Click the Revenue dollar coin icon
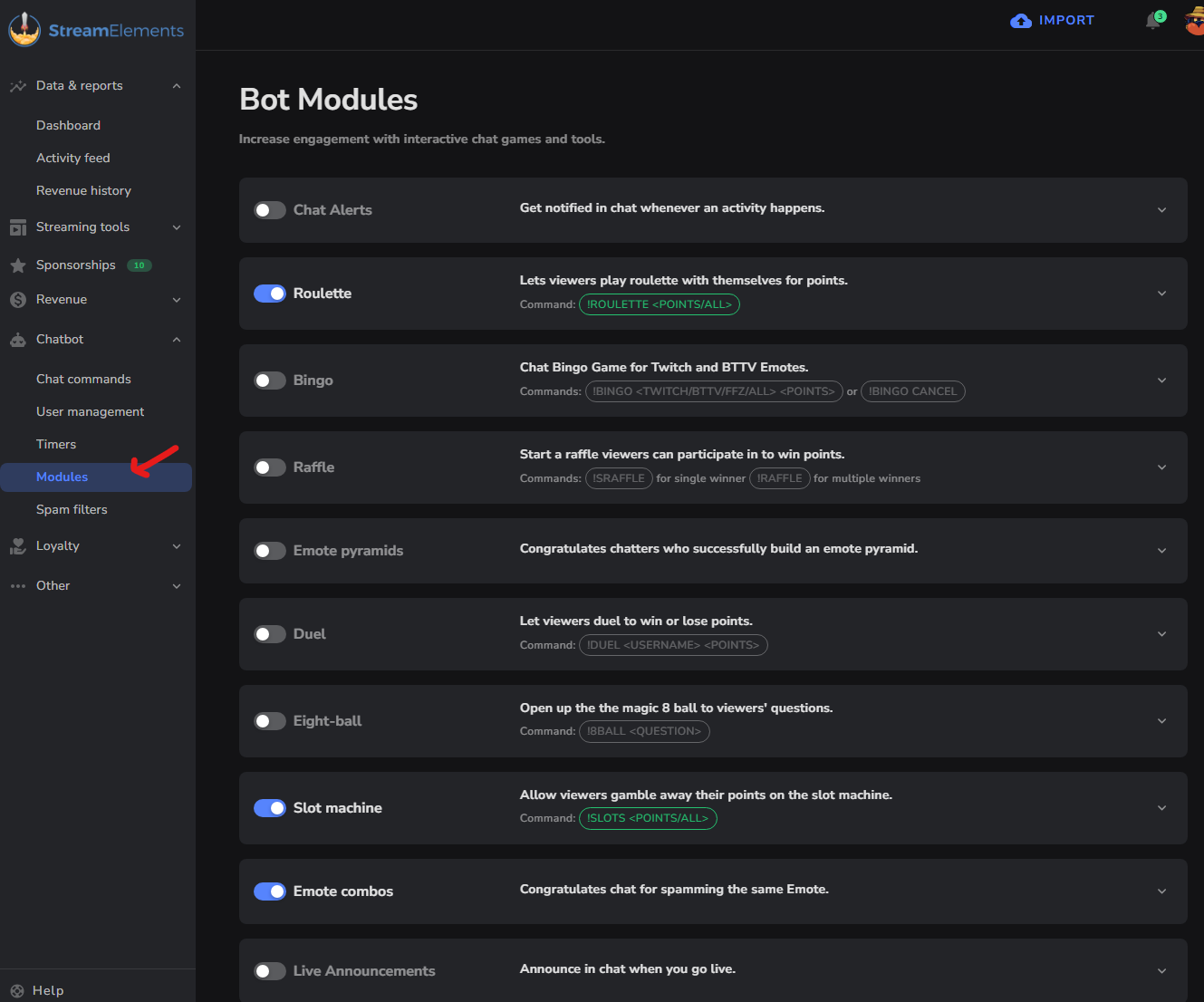1204x1002 pixels. pyautogui.click(x=17, y=300)
